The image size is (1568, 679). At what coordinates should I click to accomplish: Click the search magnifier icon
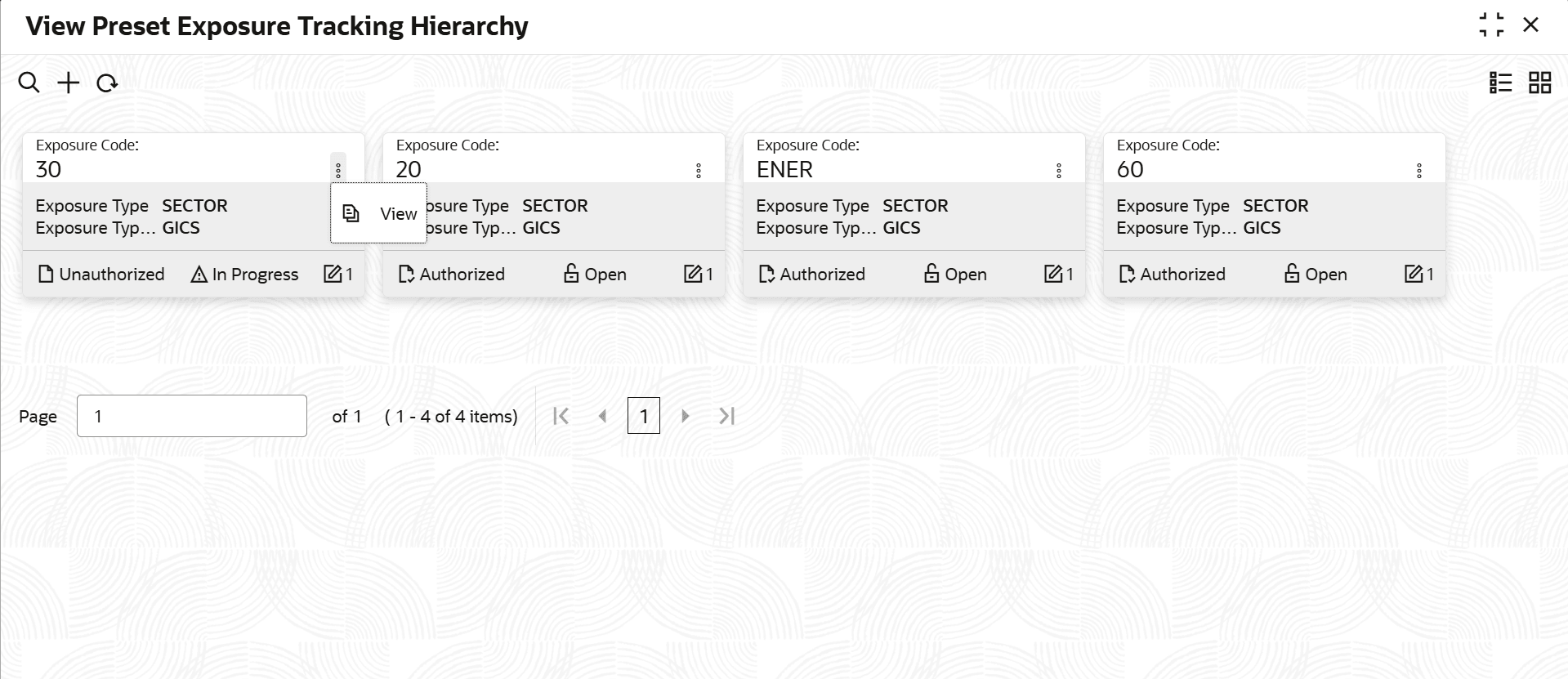pos(29,83)
